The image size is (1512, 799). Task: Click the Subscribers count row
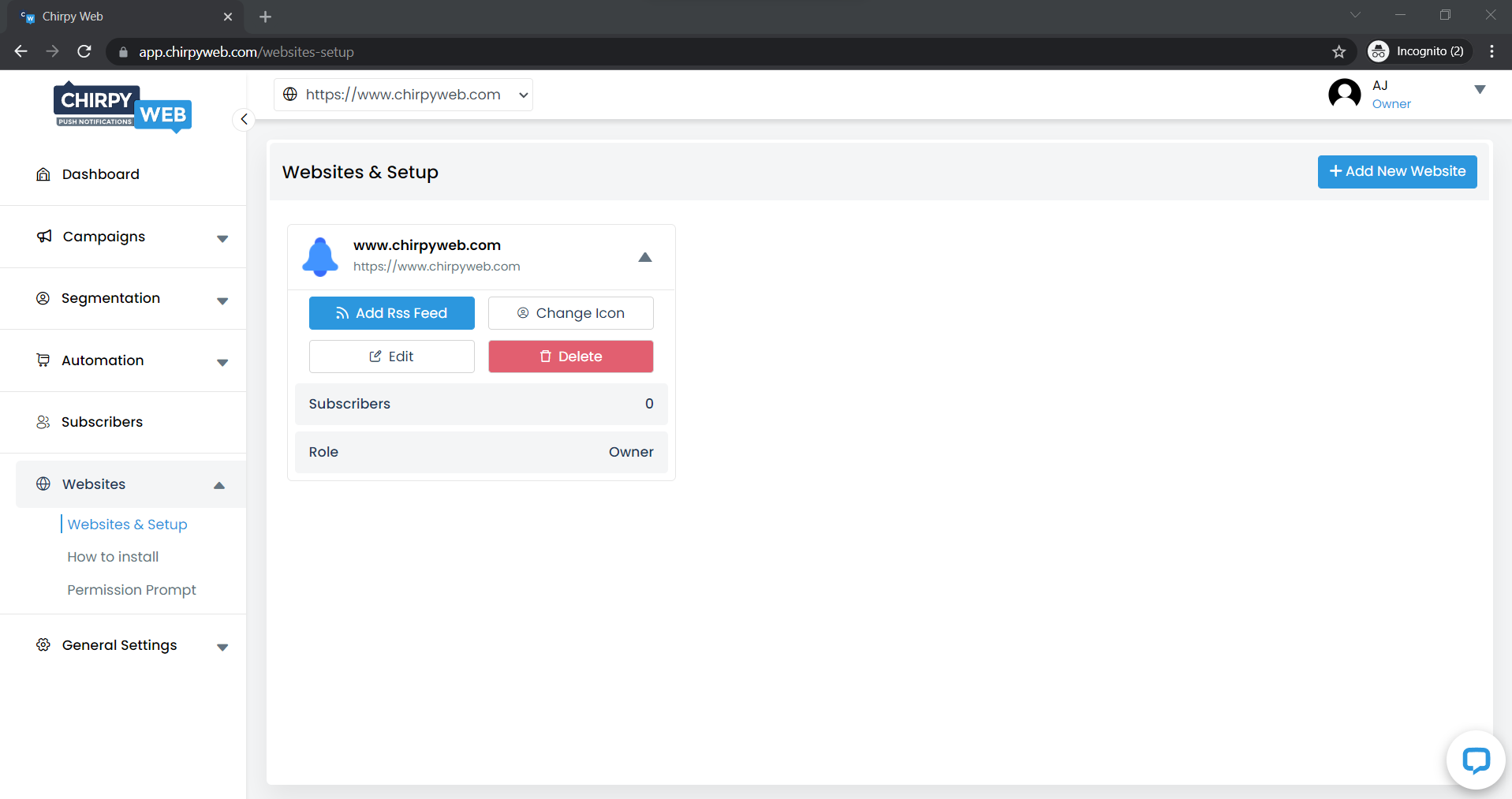pyautogui.click(x=481, y=404)
